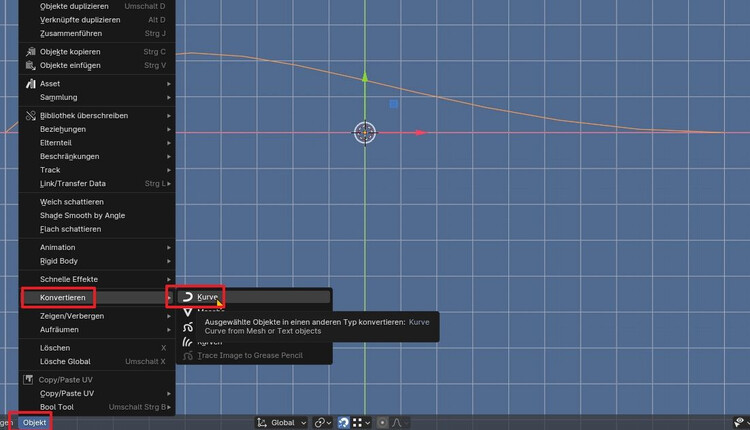The width and height of the screenshot is (750, 430).
Task: Open the Konvertieren submenu entry
Action: click(97, 298)
